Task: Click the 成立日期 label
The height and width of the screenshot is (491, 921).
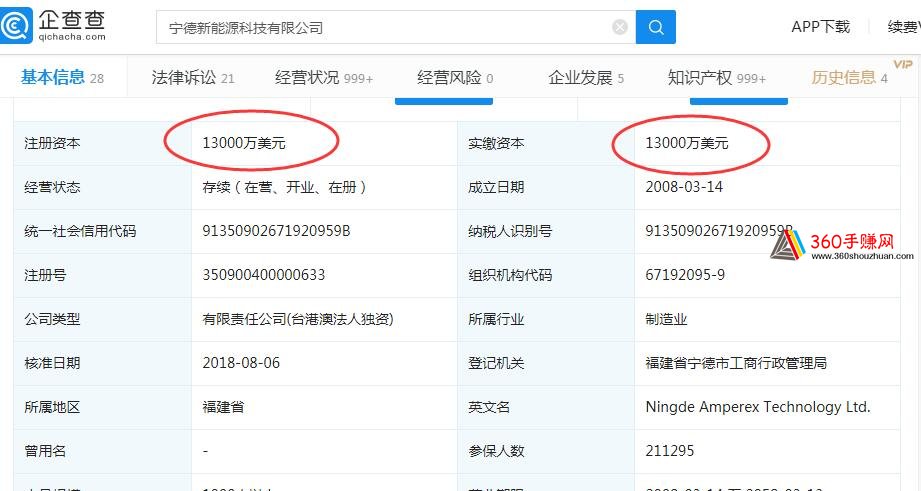Action: tap(496, 187)
